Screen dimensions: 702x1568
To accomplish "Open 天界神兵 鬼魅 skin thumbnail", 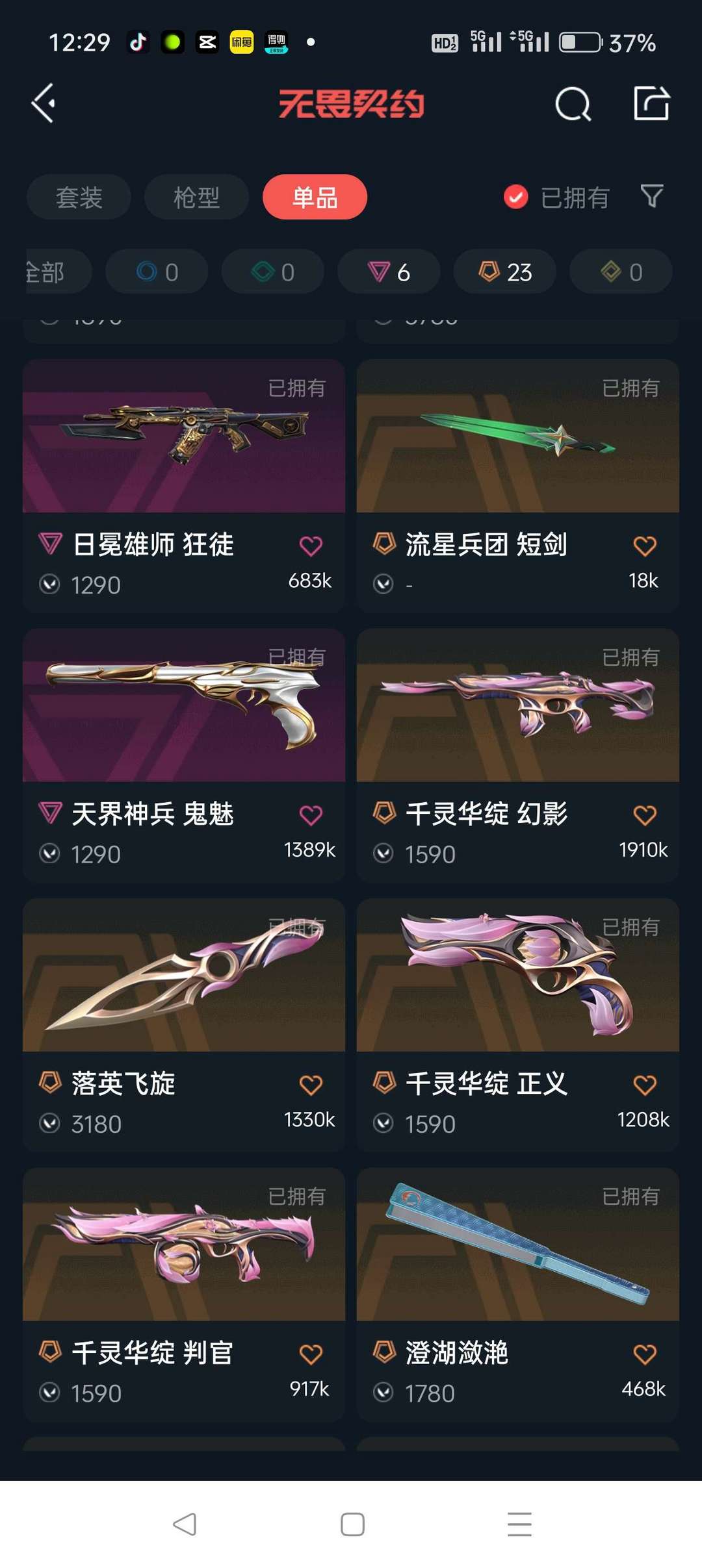I will click(x=184, y=705).
